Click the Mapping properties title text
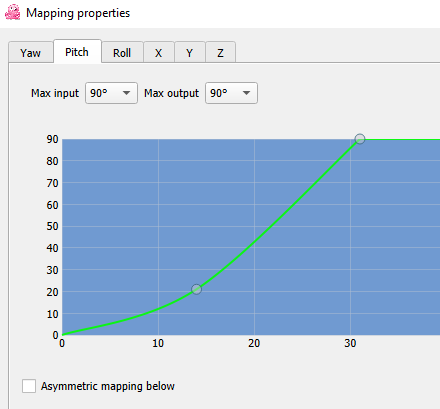This screenshot has width=440, height=409. click(78, 13)
